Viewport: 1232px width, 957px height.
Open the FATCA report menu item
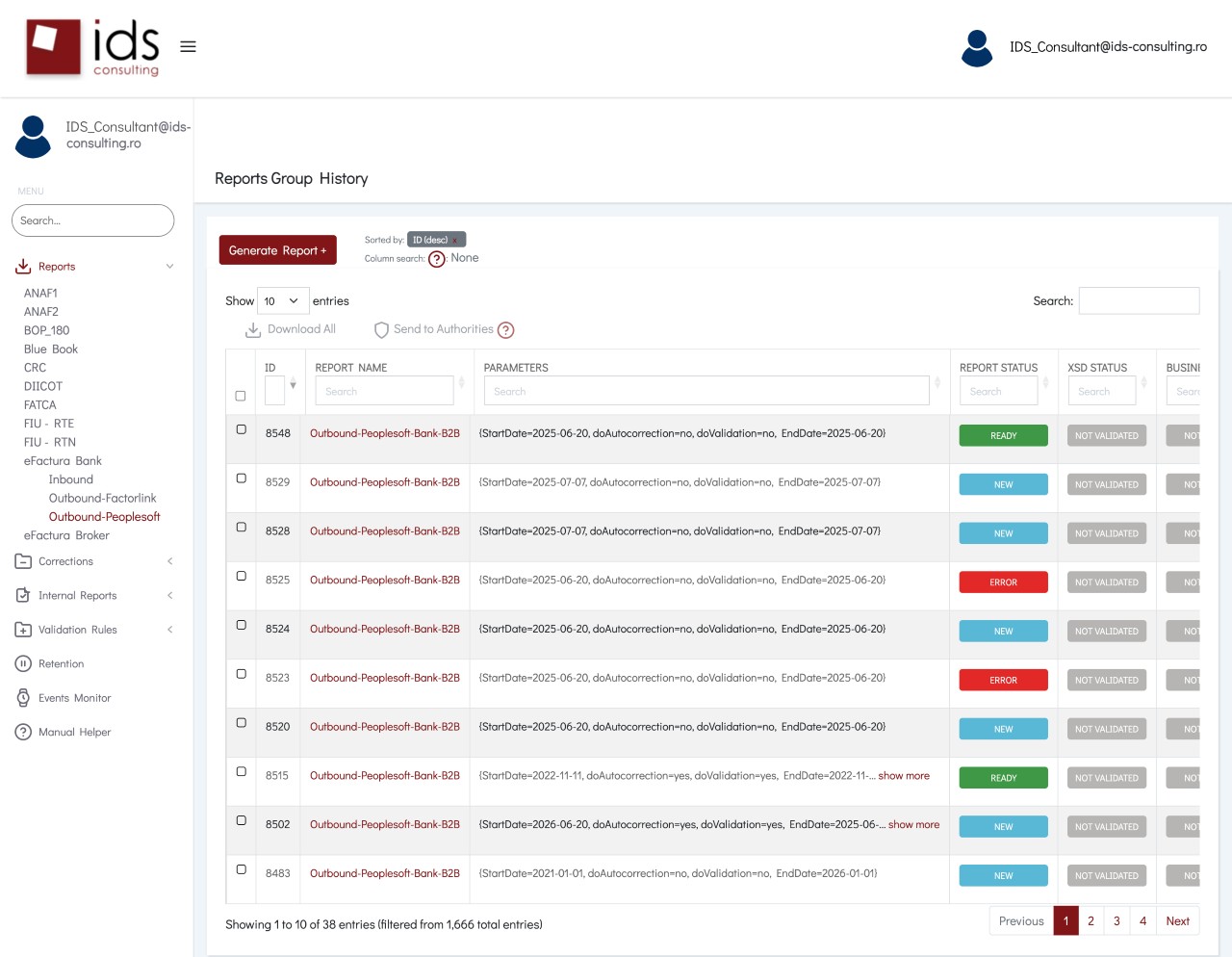[40, 405]
